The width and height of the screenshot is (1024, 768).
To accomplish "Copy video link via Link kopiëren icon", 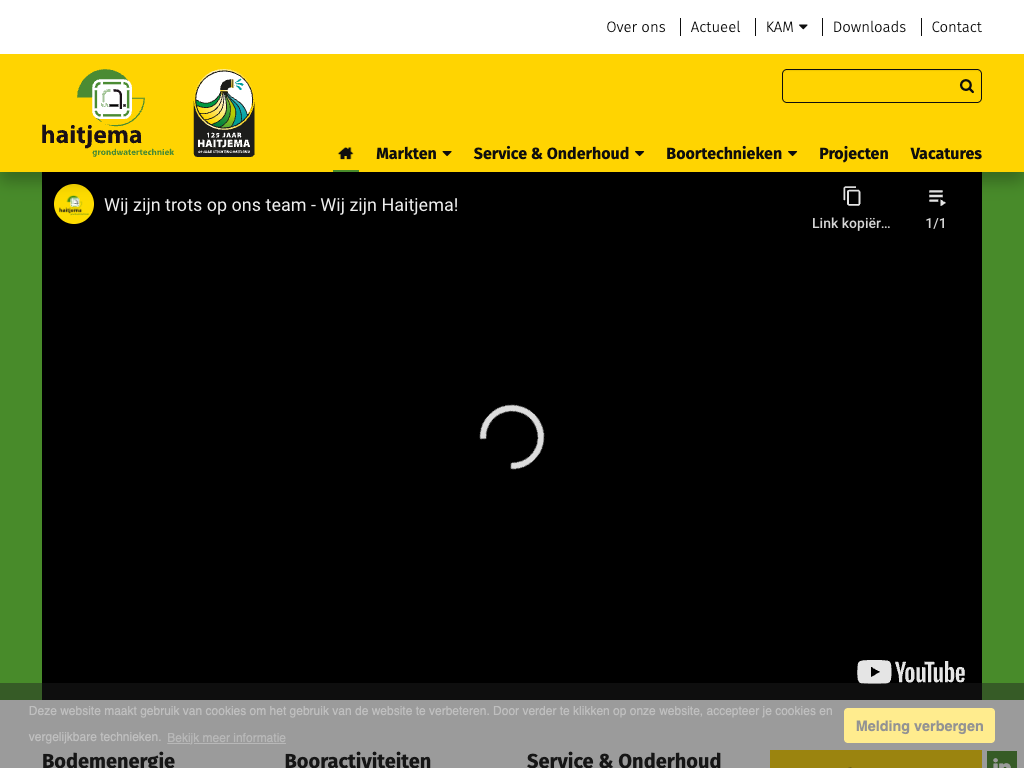I will pyautogui.click(x=851, y=197).
